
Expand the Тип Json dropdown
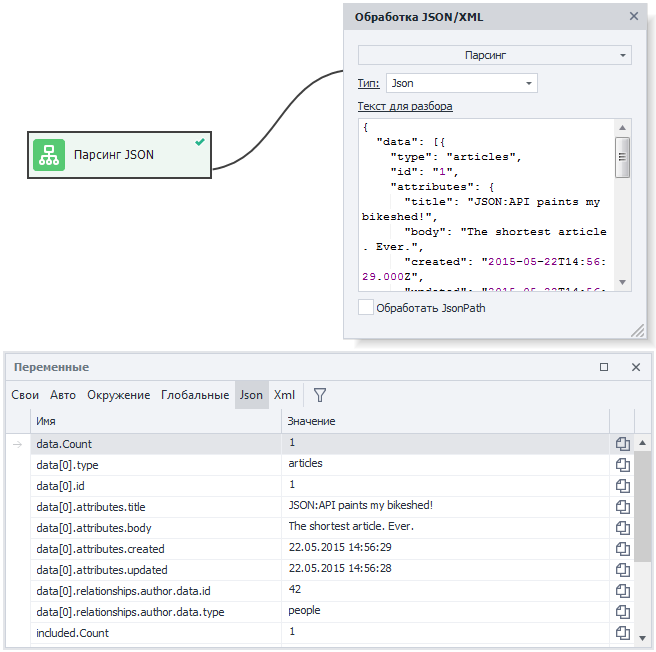pos(462,83)
